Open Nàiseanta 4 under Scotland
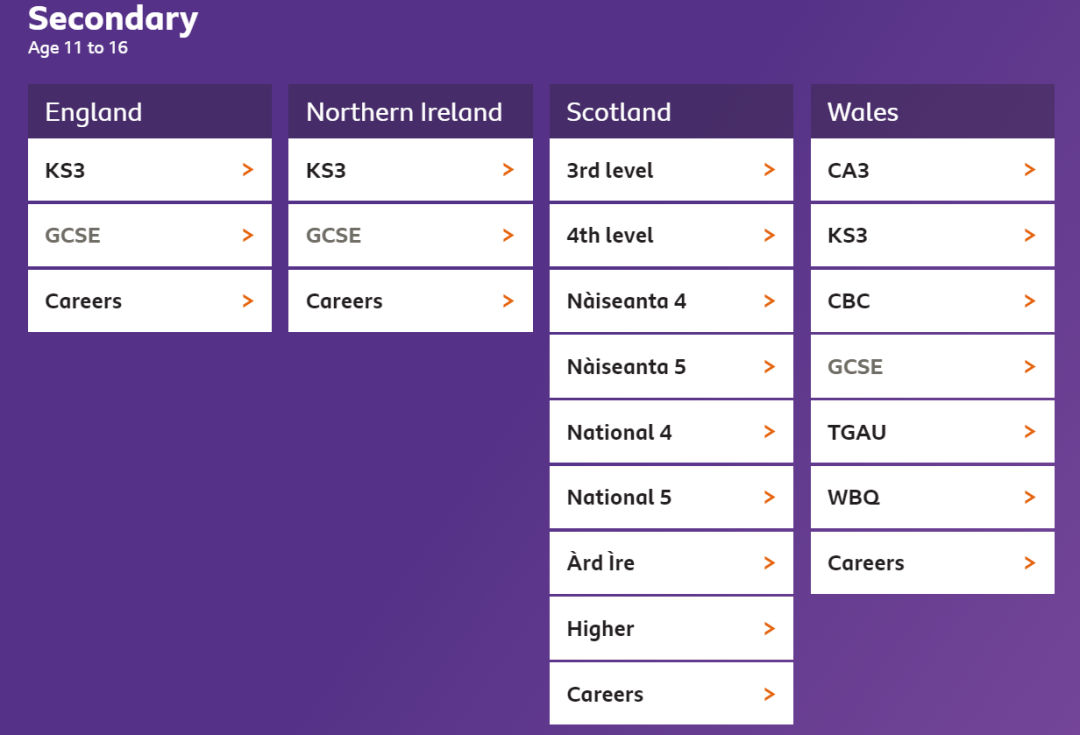The height and width of the screenshot is (735, 1080). click(626, 301)
